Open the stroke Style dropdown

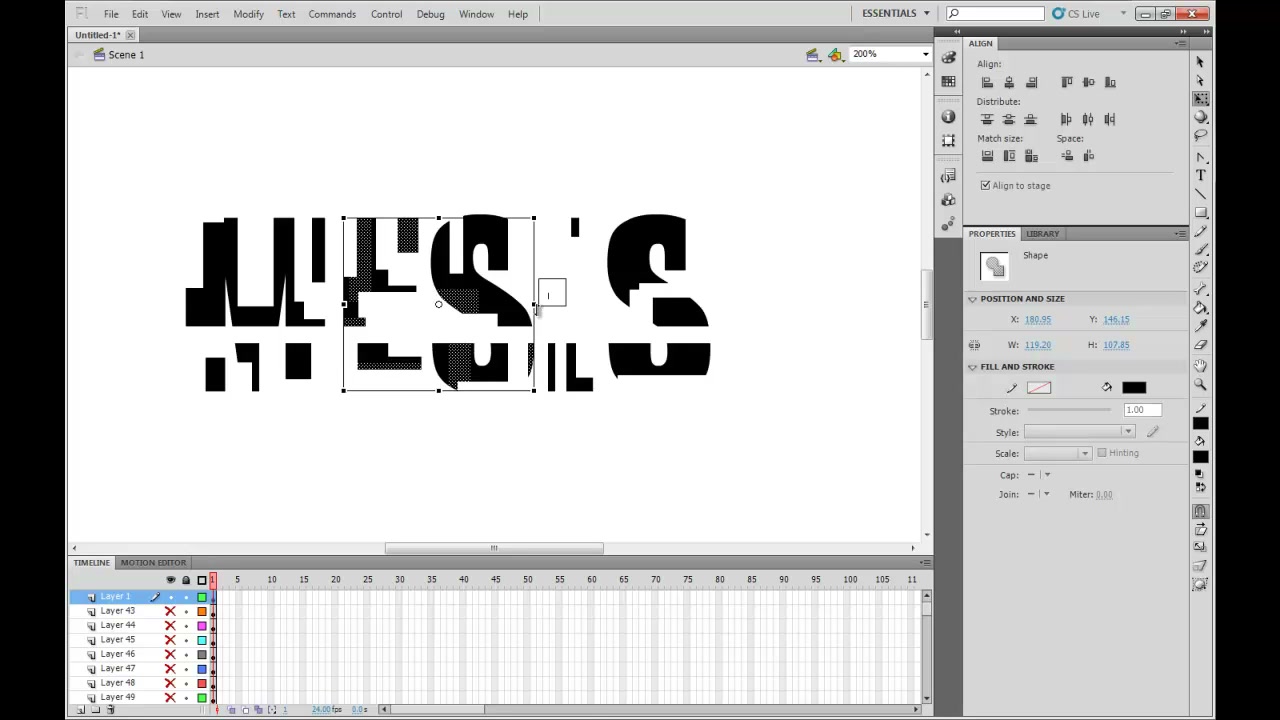1079,432
